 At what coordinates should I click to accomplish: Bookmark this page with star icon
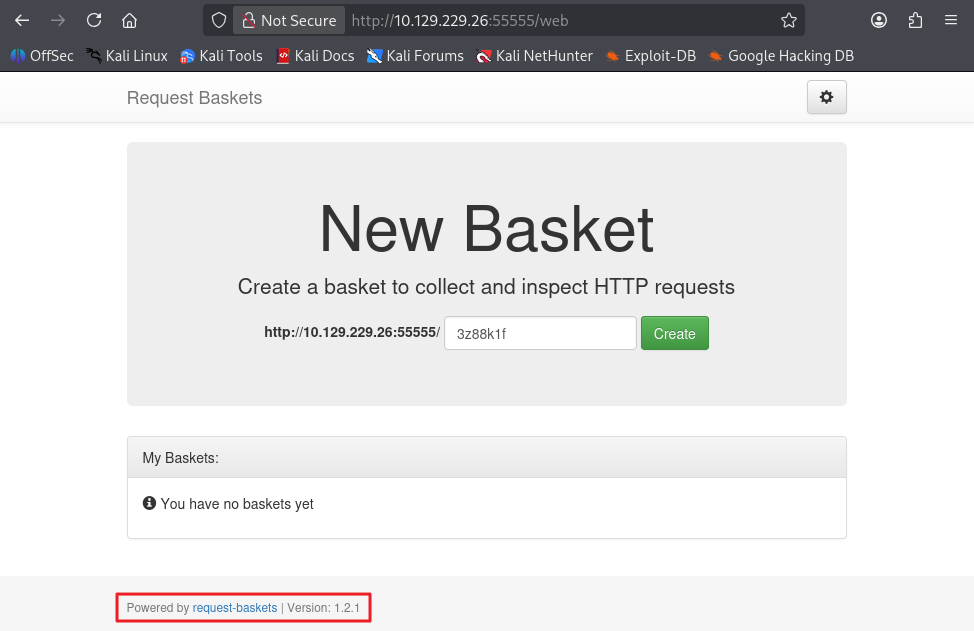click(x=788, y=20)
